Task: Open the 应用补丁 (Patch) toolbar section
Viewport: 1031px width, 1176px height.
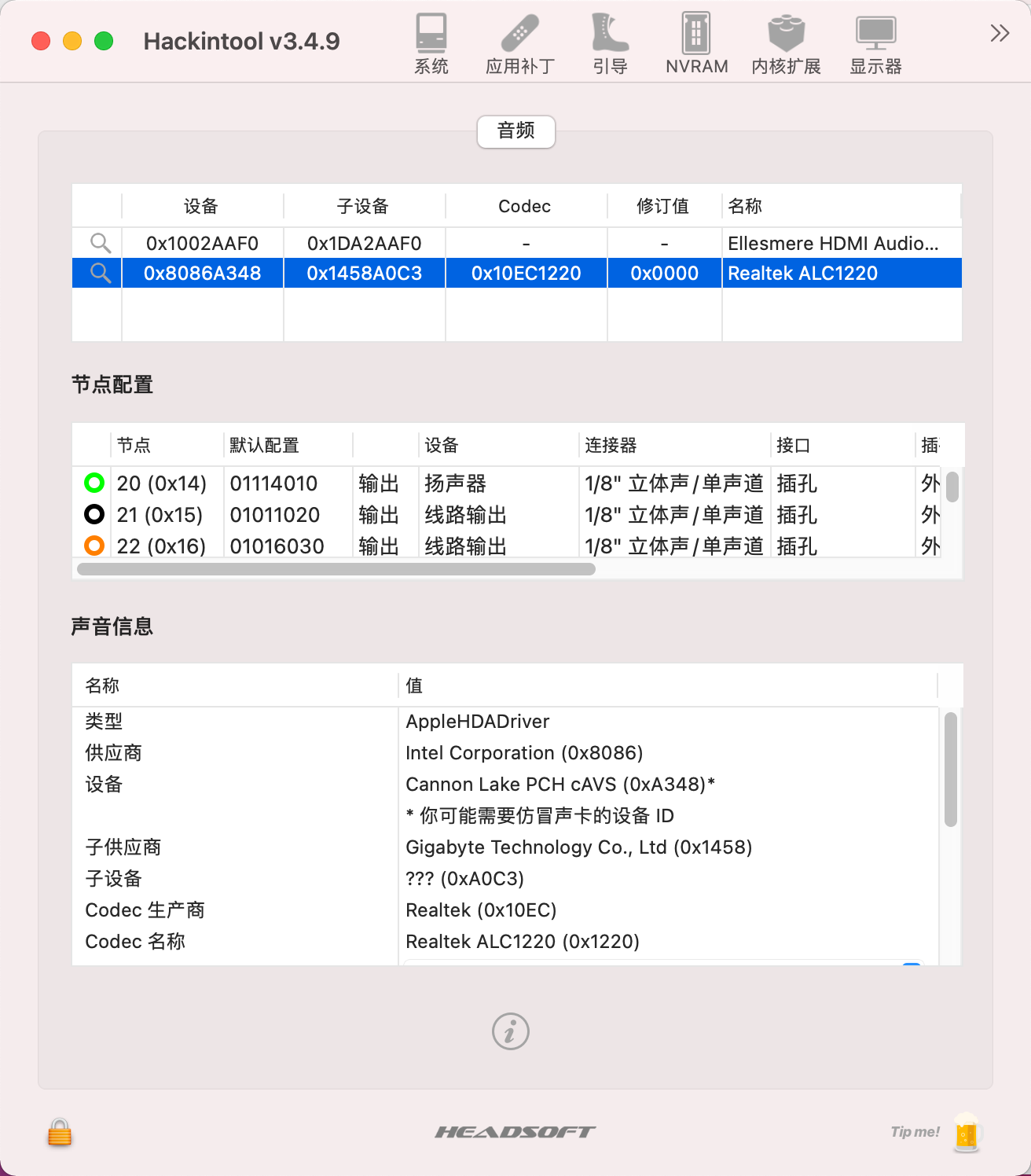Action: [x=519, y=44]
